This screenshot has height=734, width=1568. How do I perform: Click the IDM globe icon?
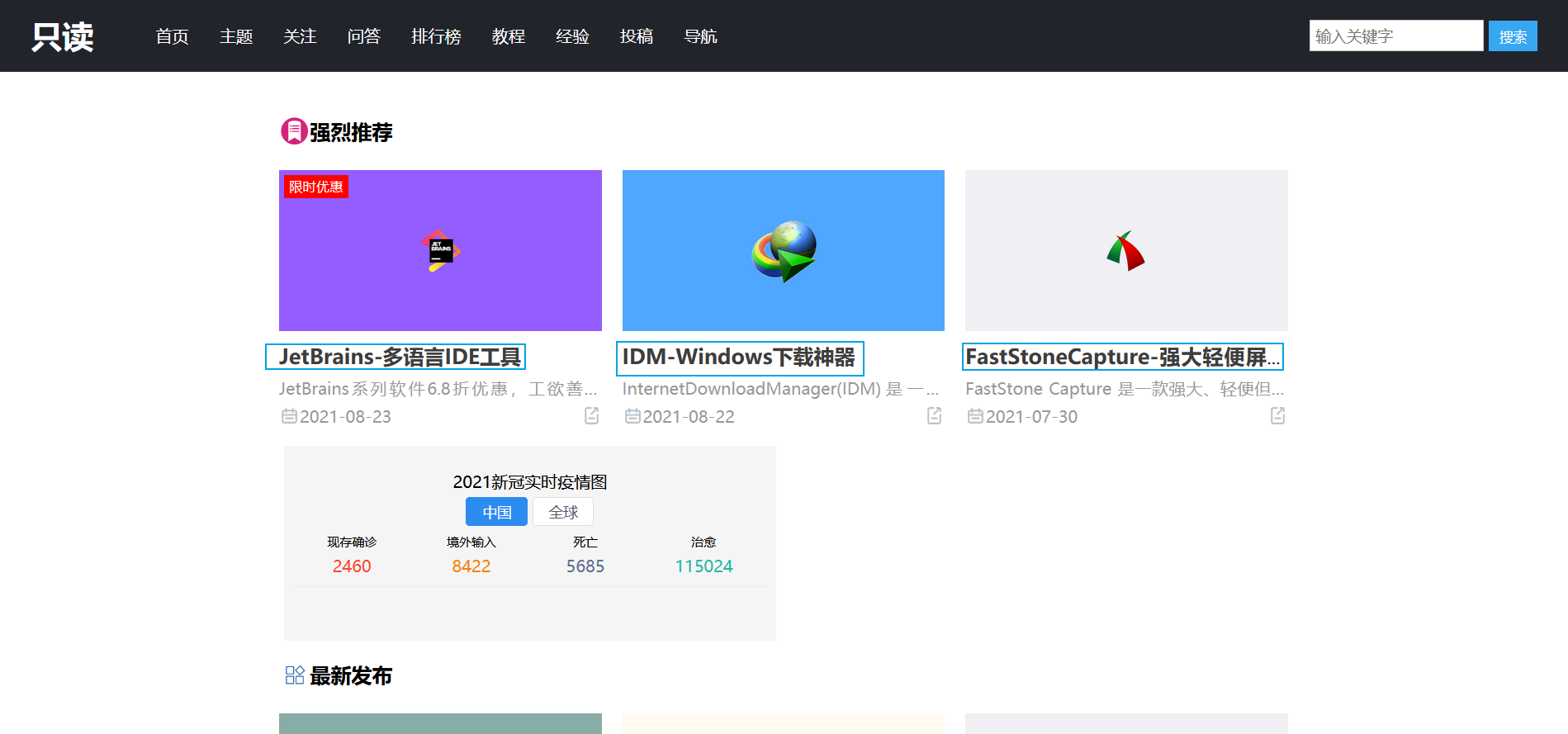click(x=784, y=251)
